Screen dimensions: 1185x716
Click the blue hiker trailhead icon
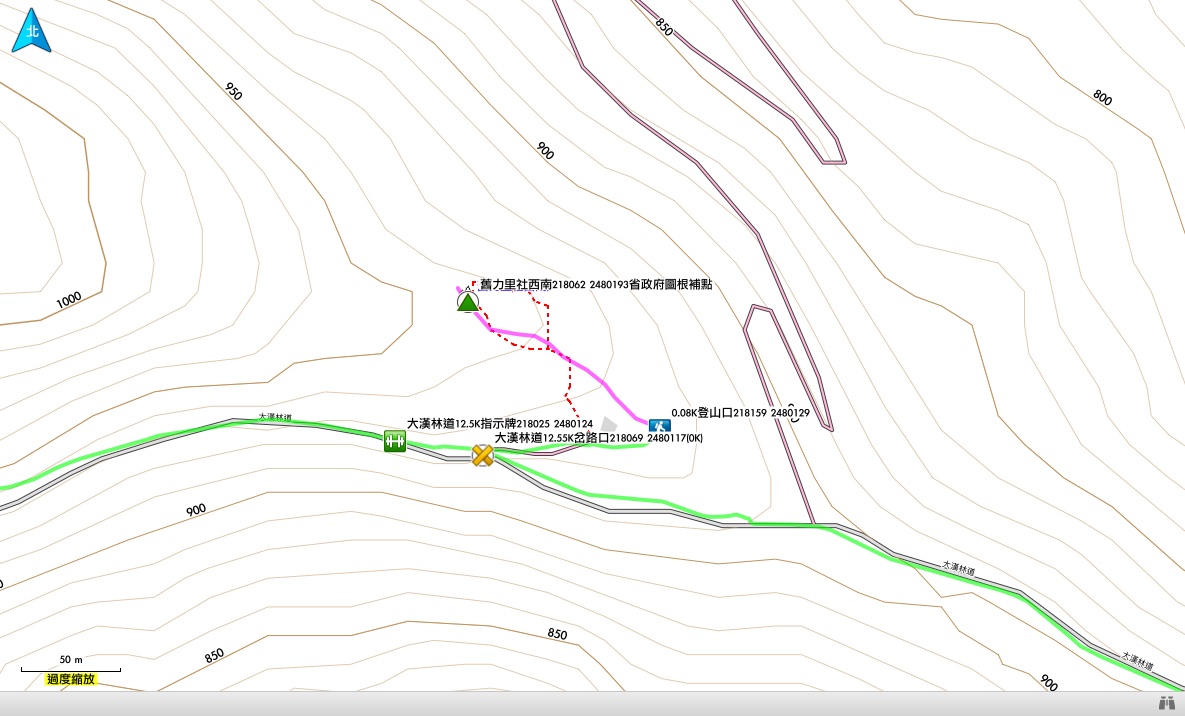click(659, 425)
